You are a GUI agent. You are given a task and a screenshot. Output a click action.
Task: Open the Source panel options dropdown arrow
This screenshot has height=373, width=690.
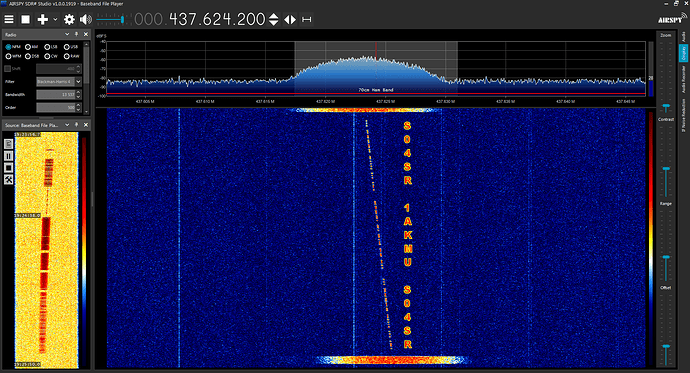click(x=67, y=125)
